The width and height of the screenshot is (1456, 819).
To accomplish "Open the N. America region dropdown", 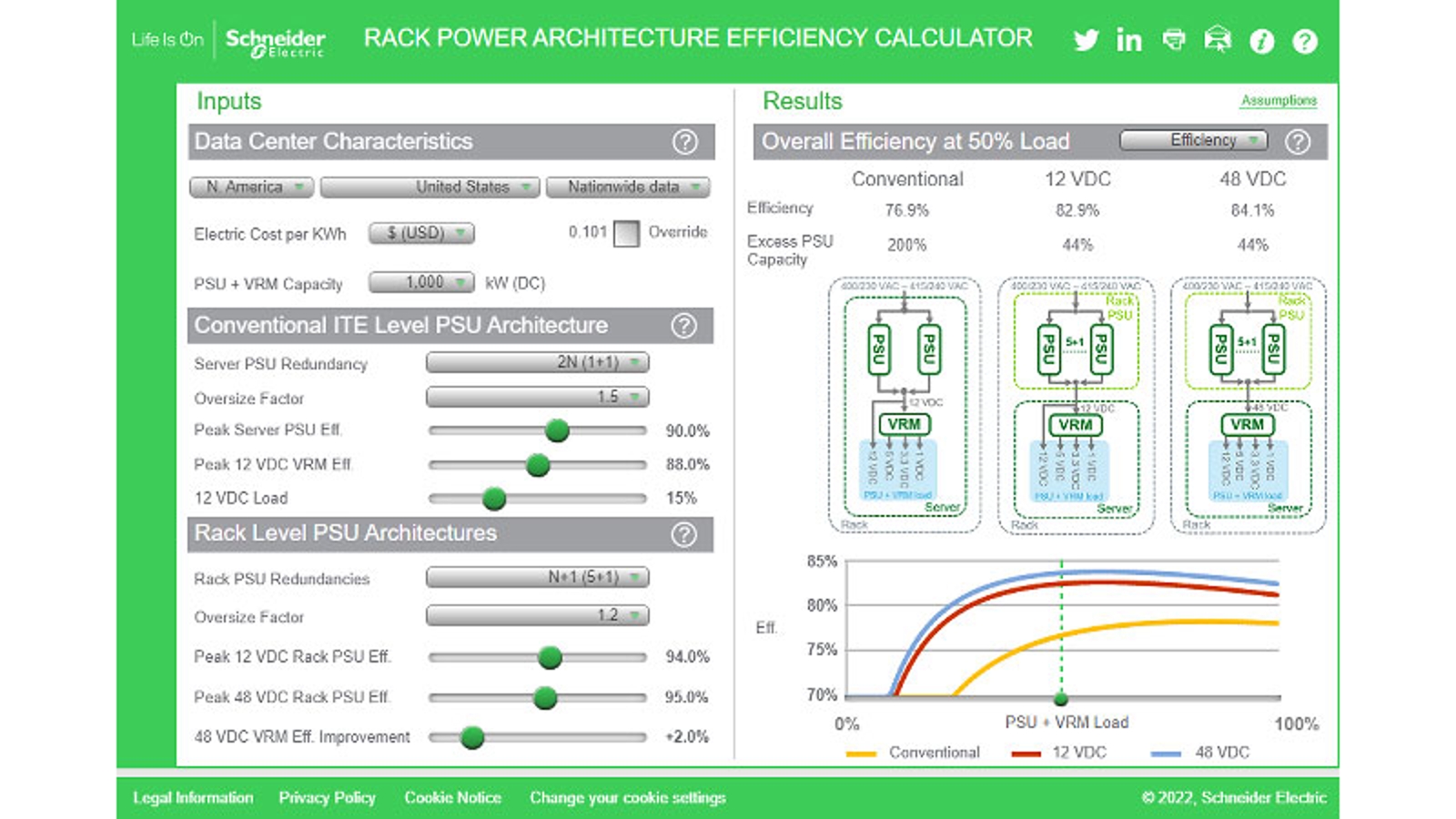I will point(252,187).
